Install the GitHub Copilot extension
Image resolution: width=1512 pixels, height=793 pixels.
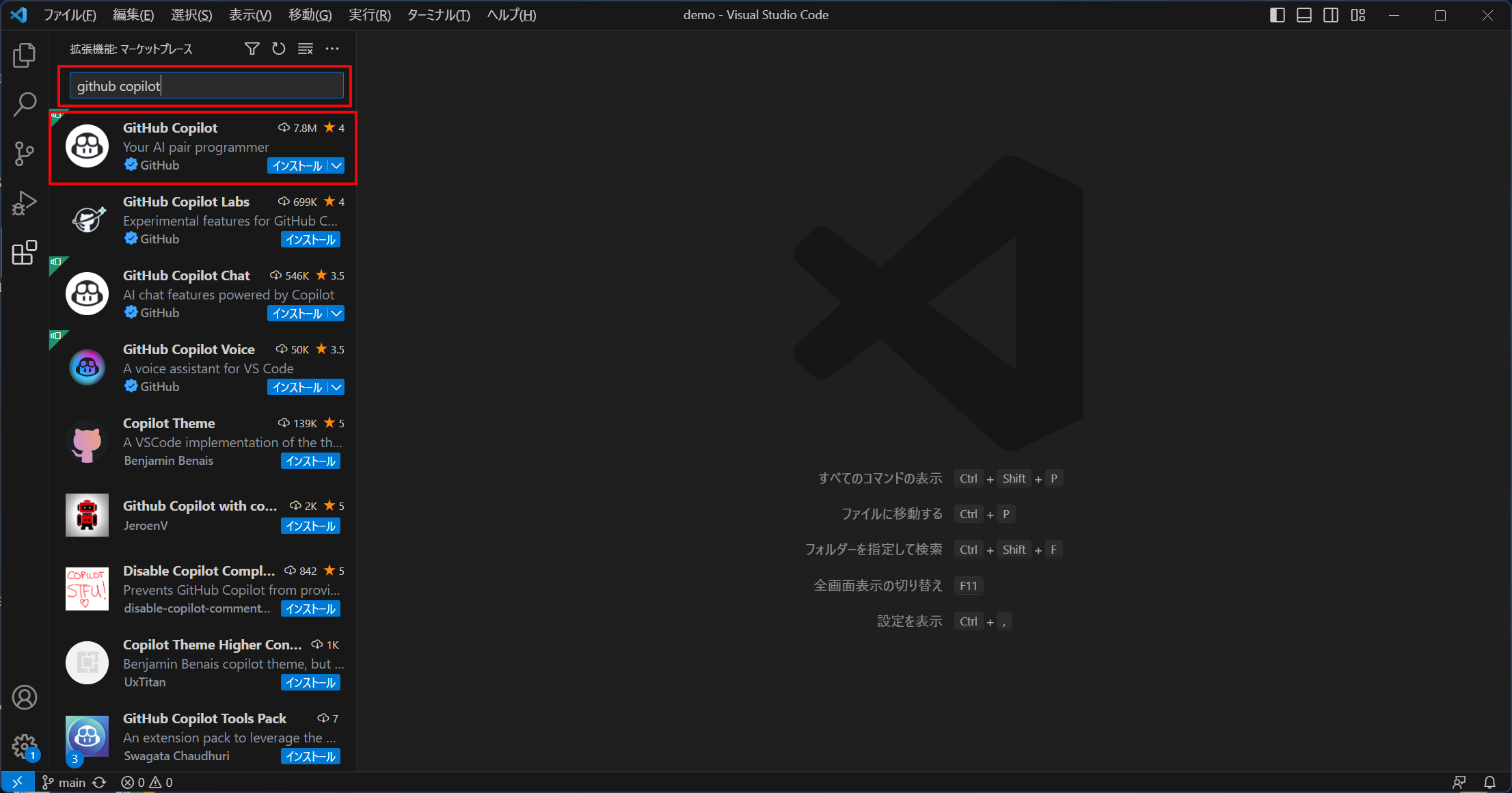pyautogui.click(x=297, y=166)
